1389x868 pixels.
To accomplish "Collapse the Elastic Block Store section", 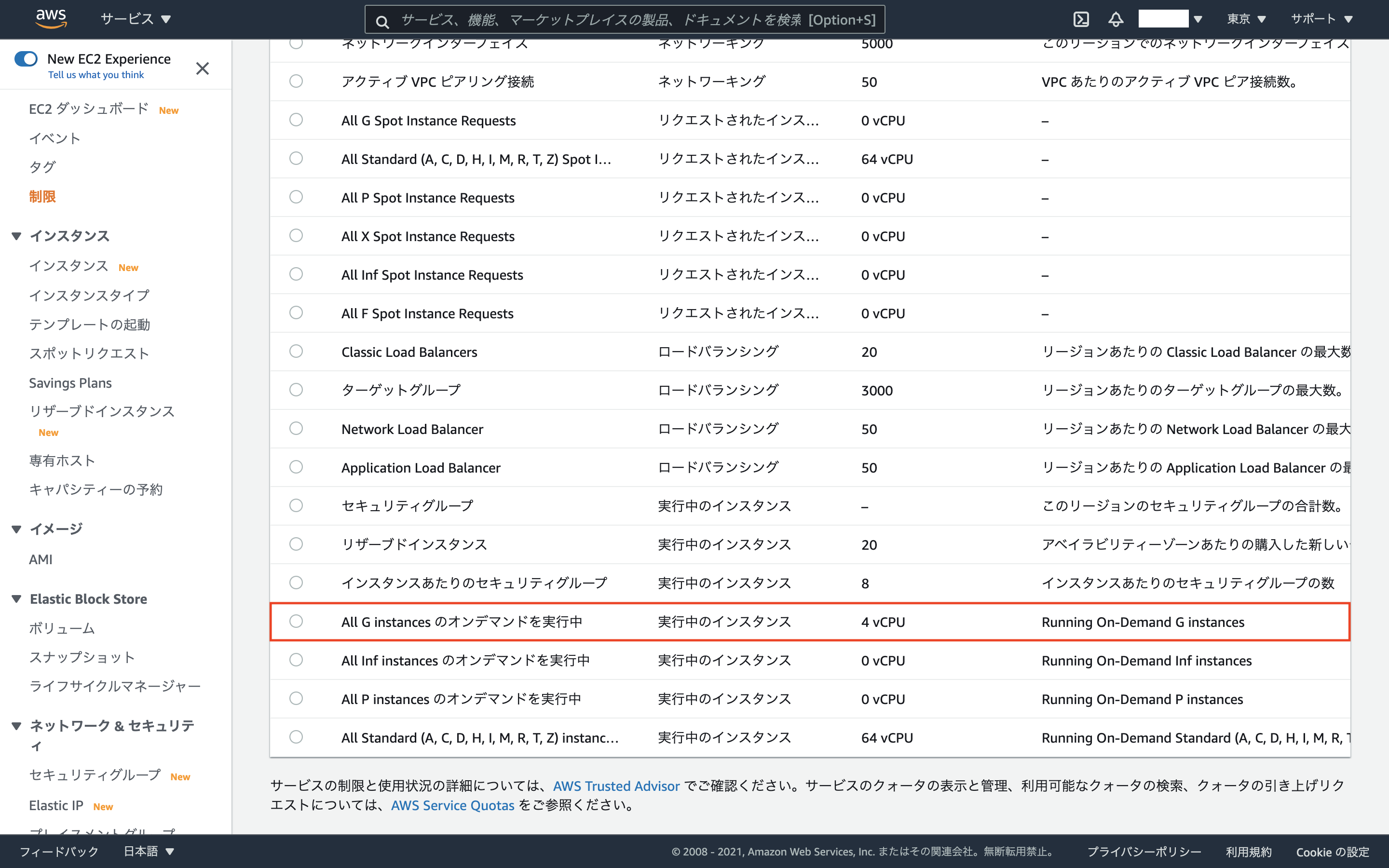I will tap(15, 599).
